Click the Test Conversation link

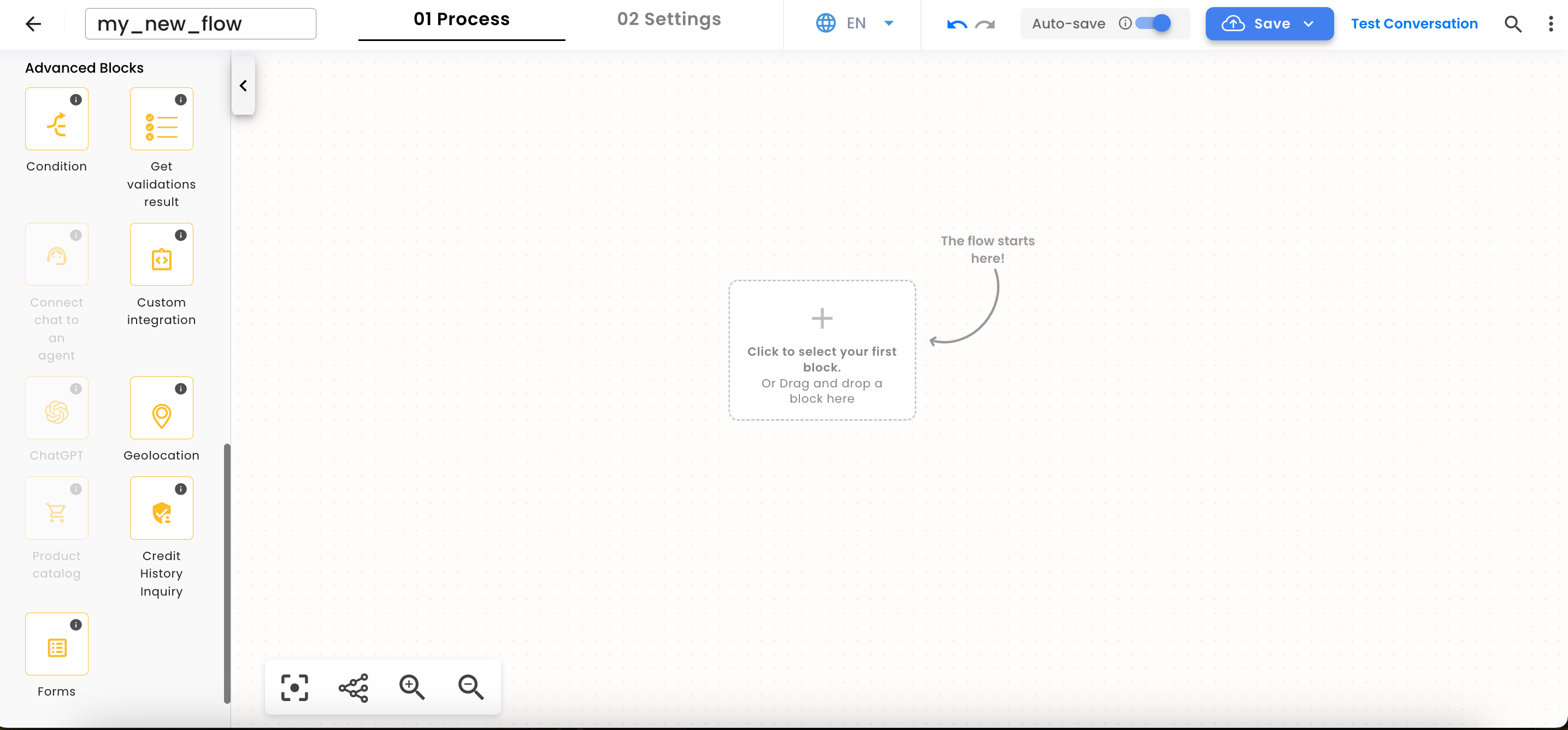pyautogui.click(x=1414, y=23)
